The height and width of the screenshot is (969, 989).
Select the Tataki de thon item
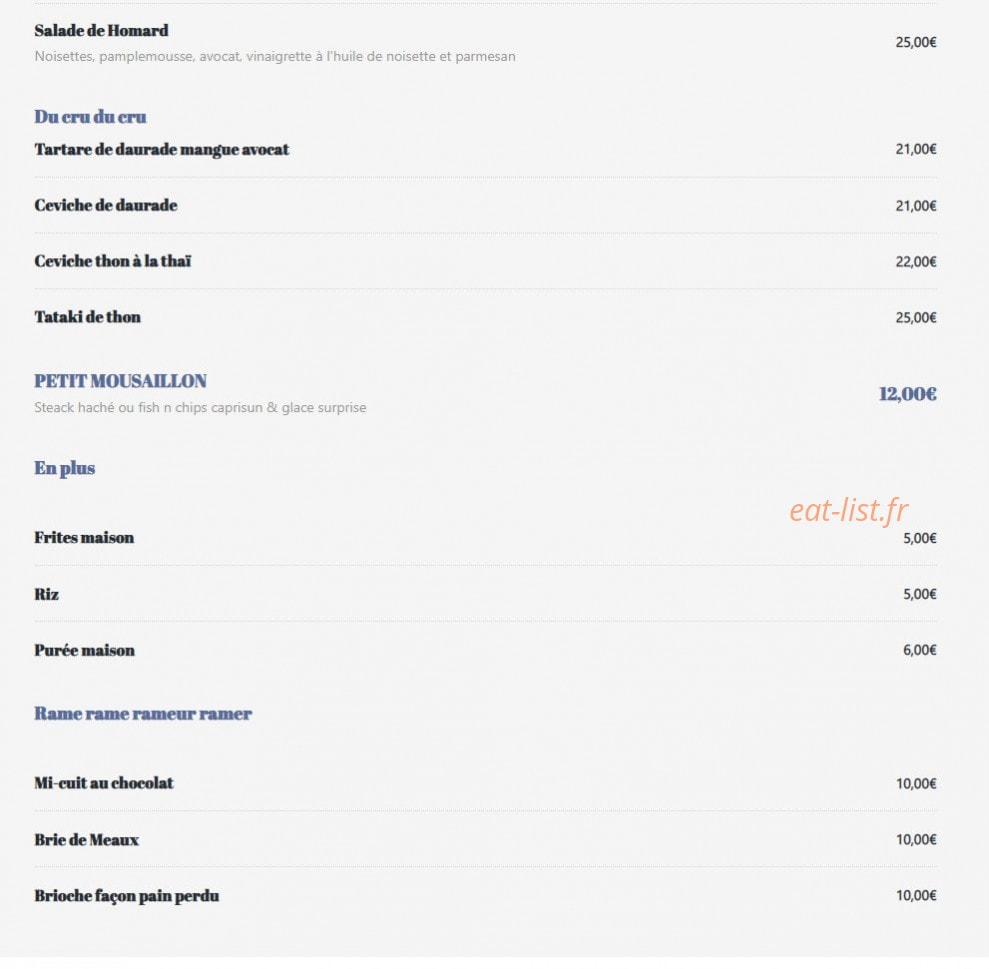88,317
